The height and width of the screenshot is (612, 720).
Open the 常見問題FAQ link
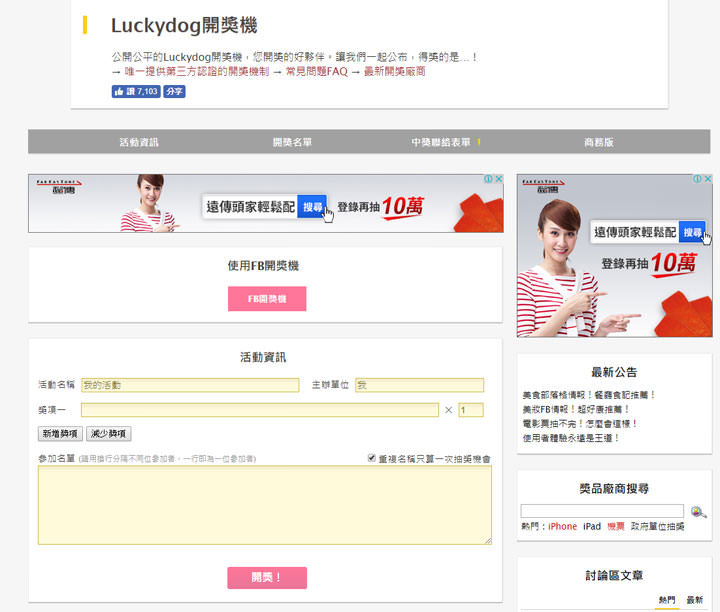pos(316,72)
